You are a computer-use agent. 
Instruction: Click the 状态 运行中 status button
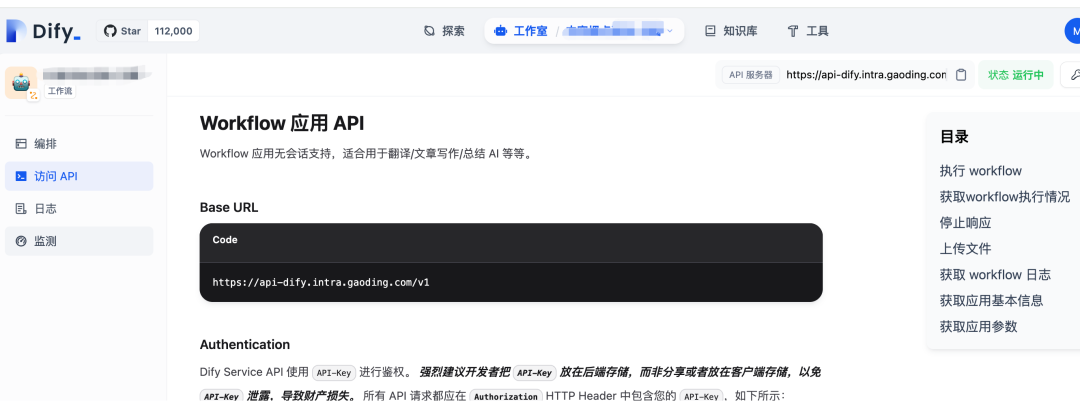coord(1016,75)
